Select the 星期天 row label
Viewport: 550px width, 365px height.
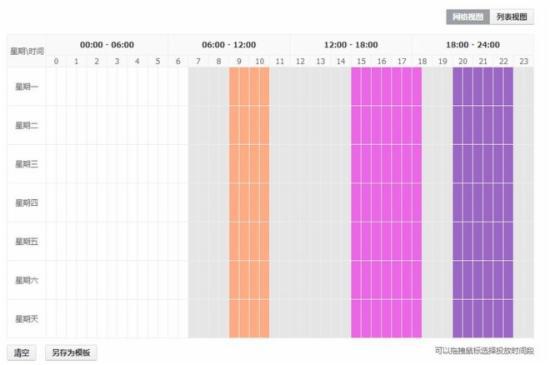27,319
